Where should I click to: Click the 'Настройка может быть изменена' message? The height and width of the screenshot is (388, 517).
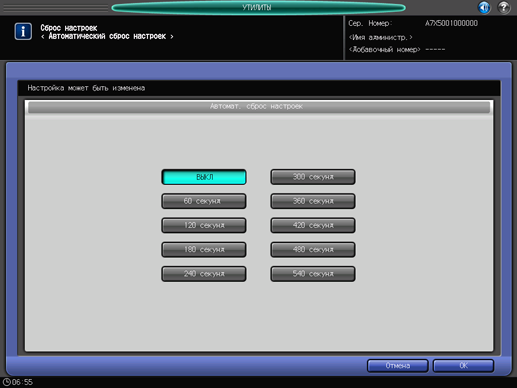(x=86, y=88)
